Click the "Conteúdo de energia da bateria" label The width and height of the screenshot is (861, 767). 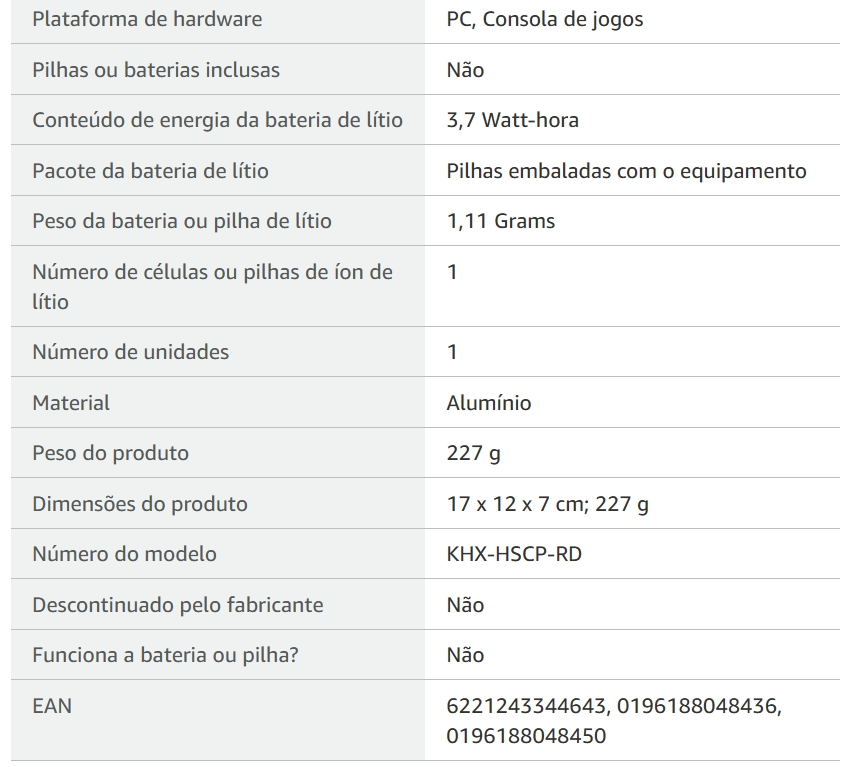pyautogui.click(x=217, y=120)
